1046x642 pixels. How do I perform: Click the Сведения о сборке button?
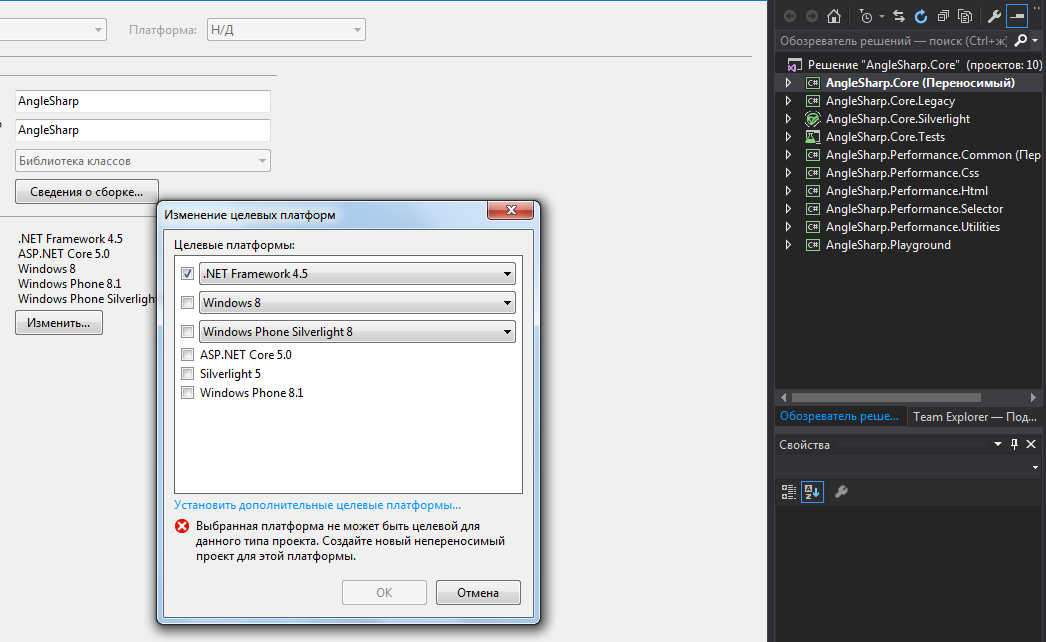[87, 192]
